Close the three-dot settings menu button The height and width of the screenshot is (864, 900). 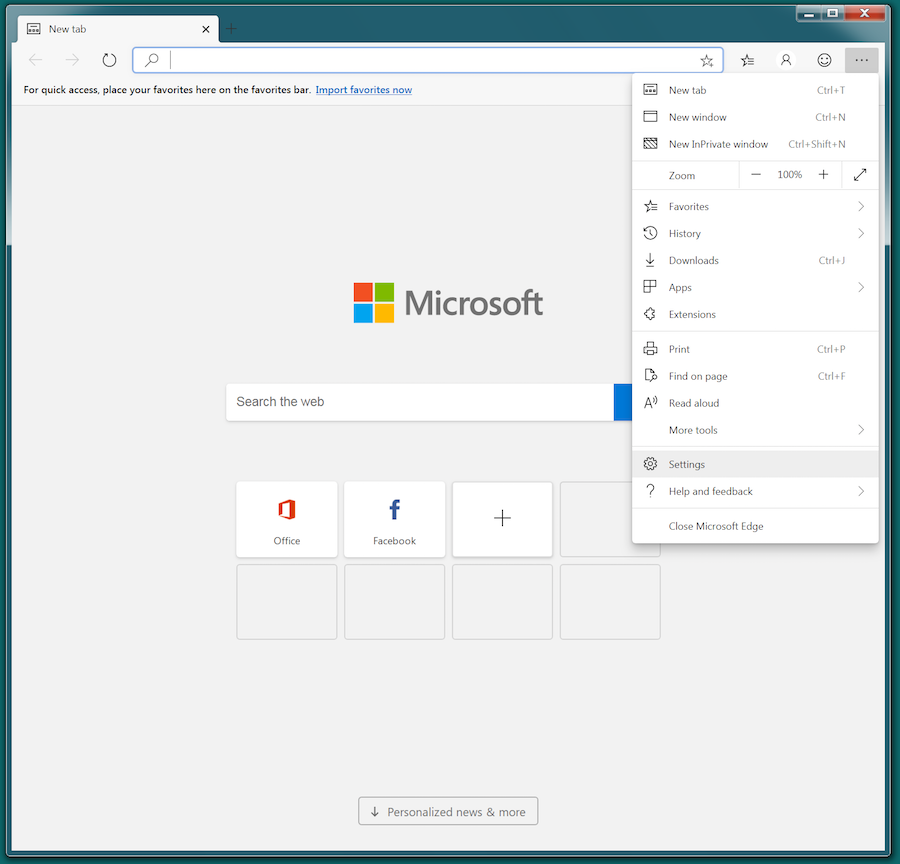(x=861, y=60)
